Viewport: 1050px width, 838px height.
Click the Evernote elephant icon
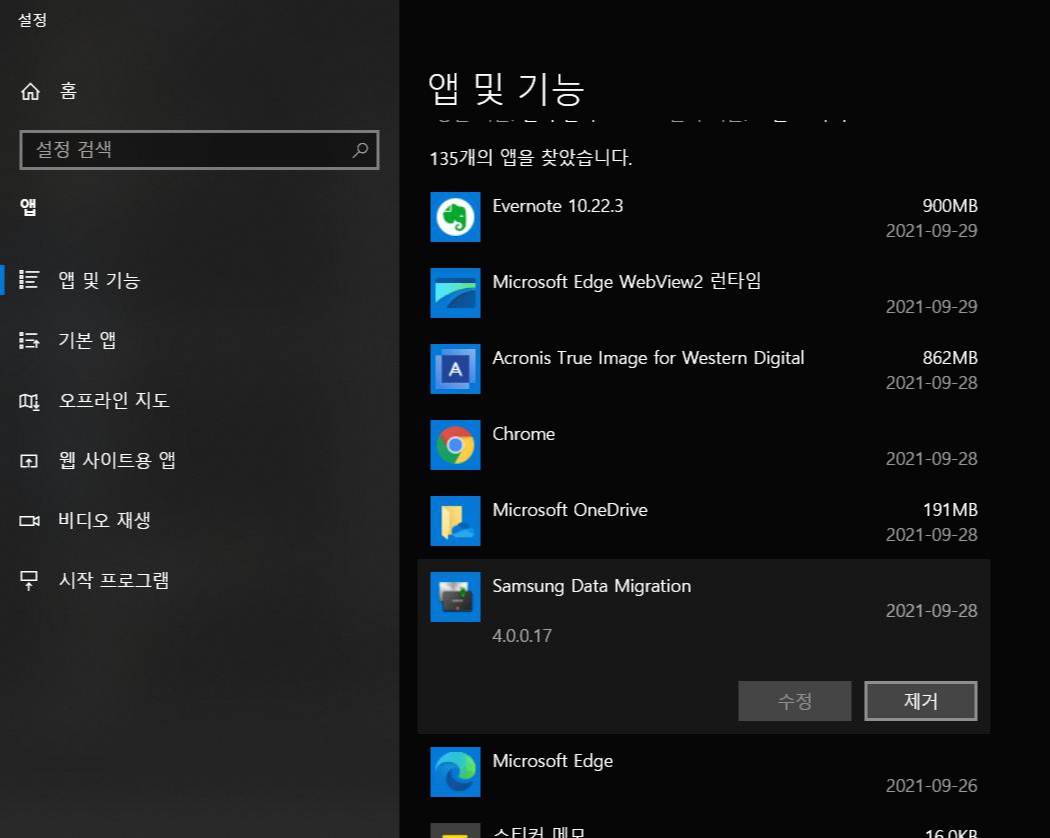pyautogui.click(x=455, y=217)
